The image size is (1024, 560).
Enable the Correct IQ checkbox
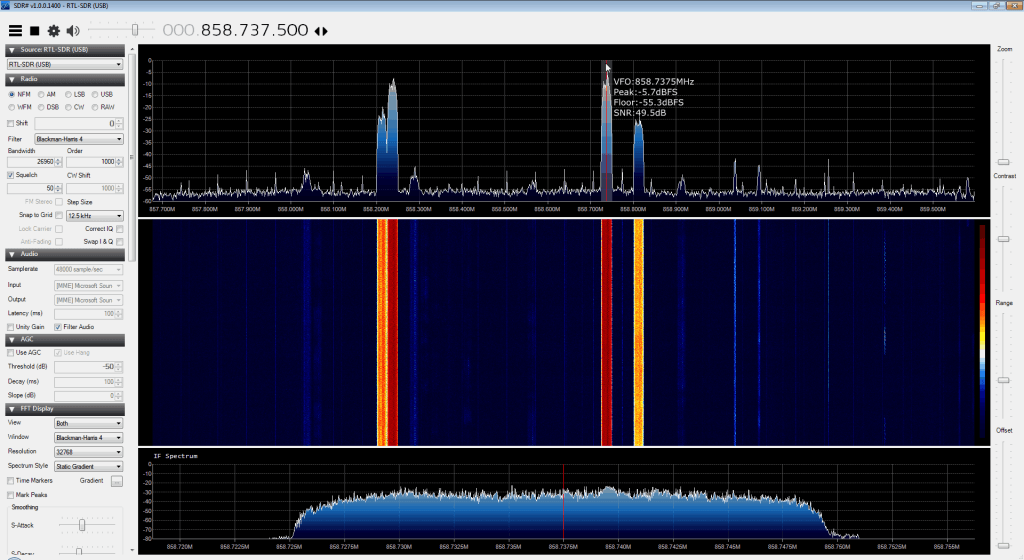pos(120,229)
